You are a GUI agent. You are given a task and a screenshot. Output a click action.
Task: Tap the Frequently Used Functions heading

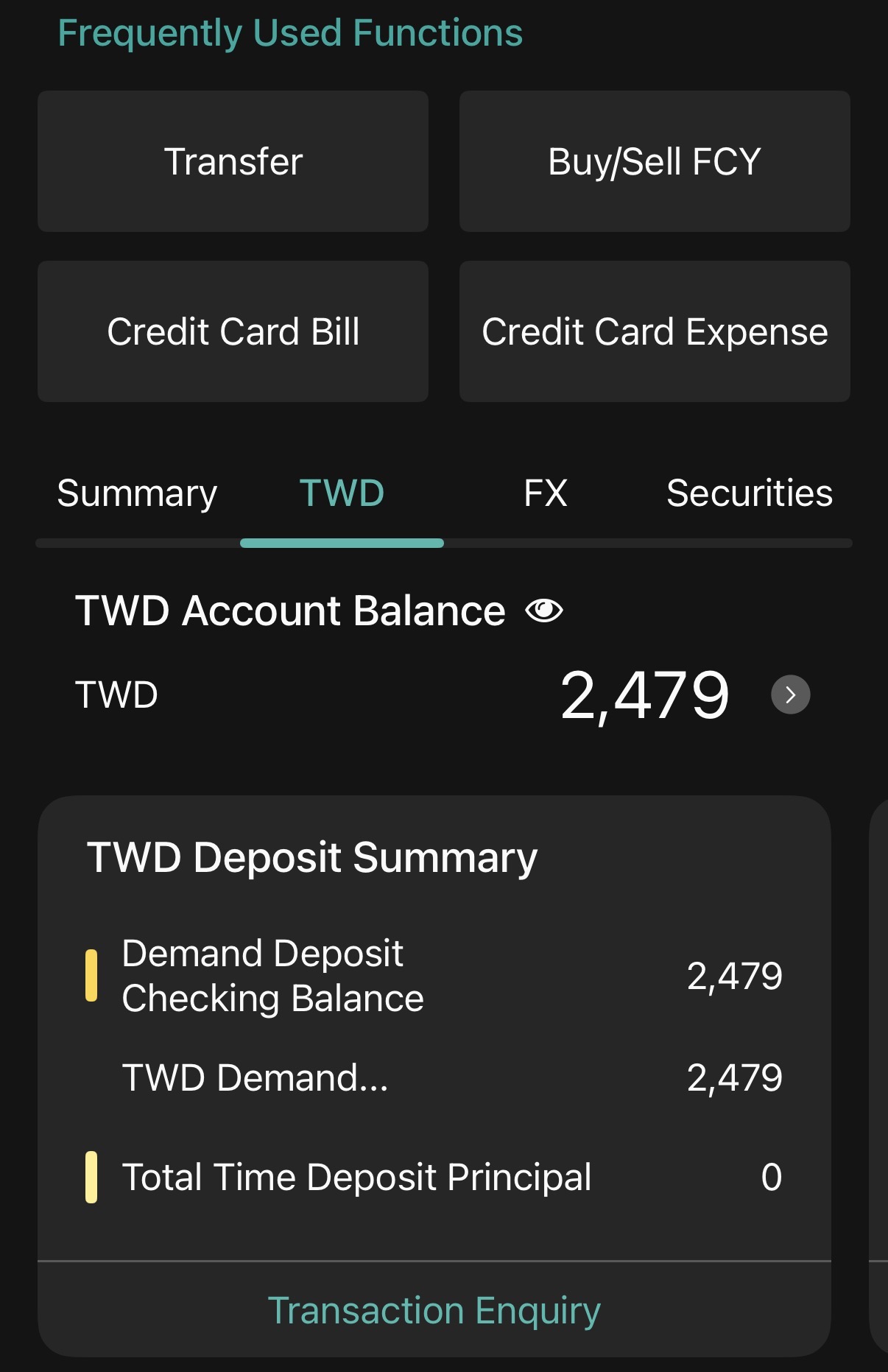[290, 33]
